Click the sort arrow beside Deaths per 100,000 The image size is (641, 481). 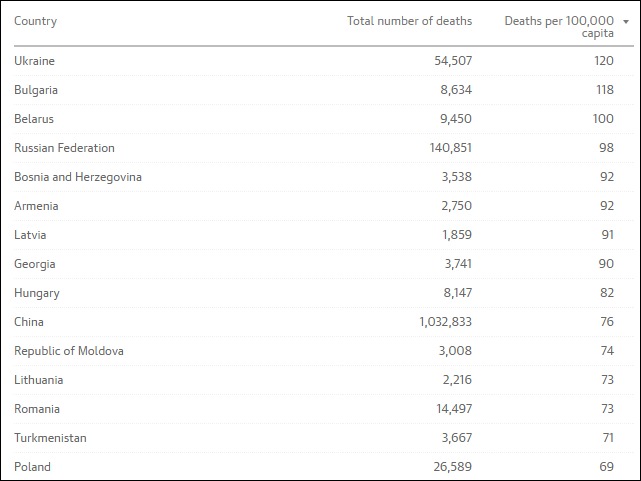(x=626, y=21)
